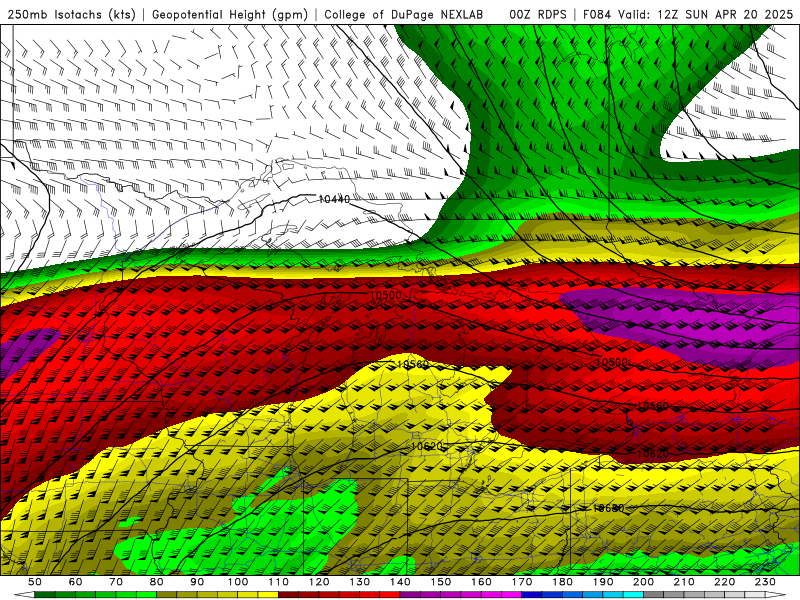
Task: Click the 120 label on the color scale
Action: [x=319, y=582]
